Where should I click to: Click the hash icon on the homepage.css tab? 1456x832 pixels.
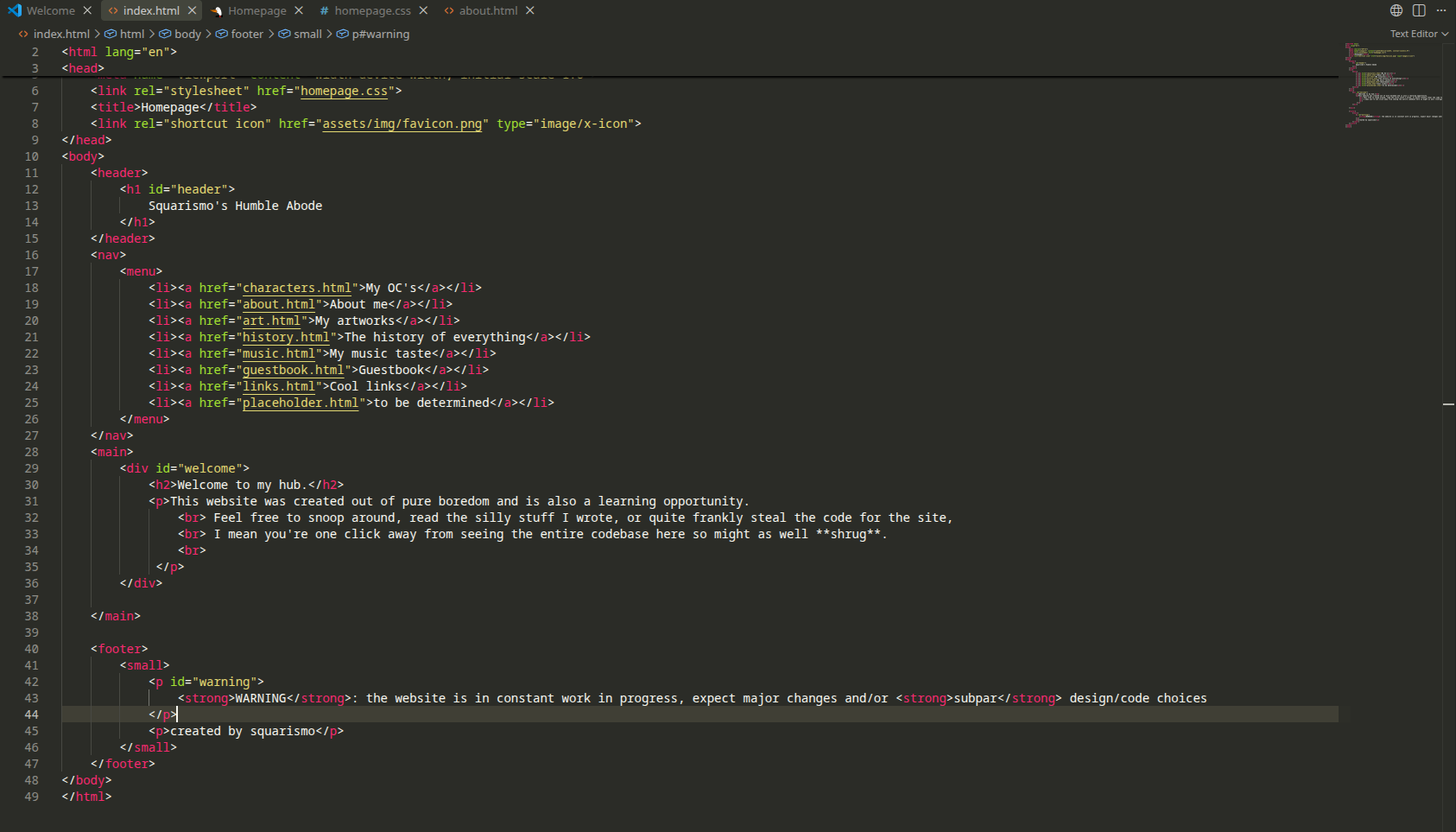[324, 10]
